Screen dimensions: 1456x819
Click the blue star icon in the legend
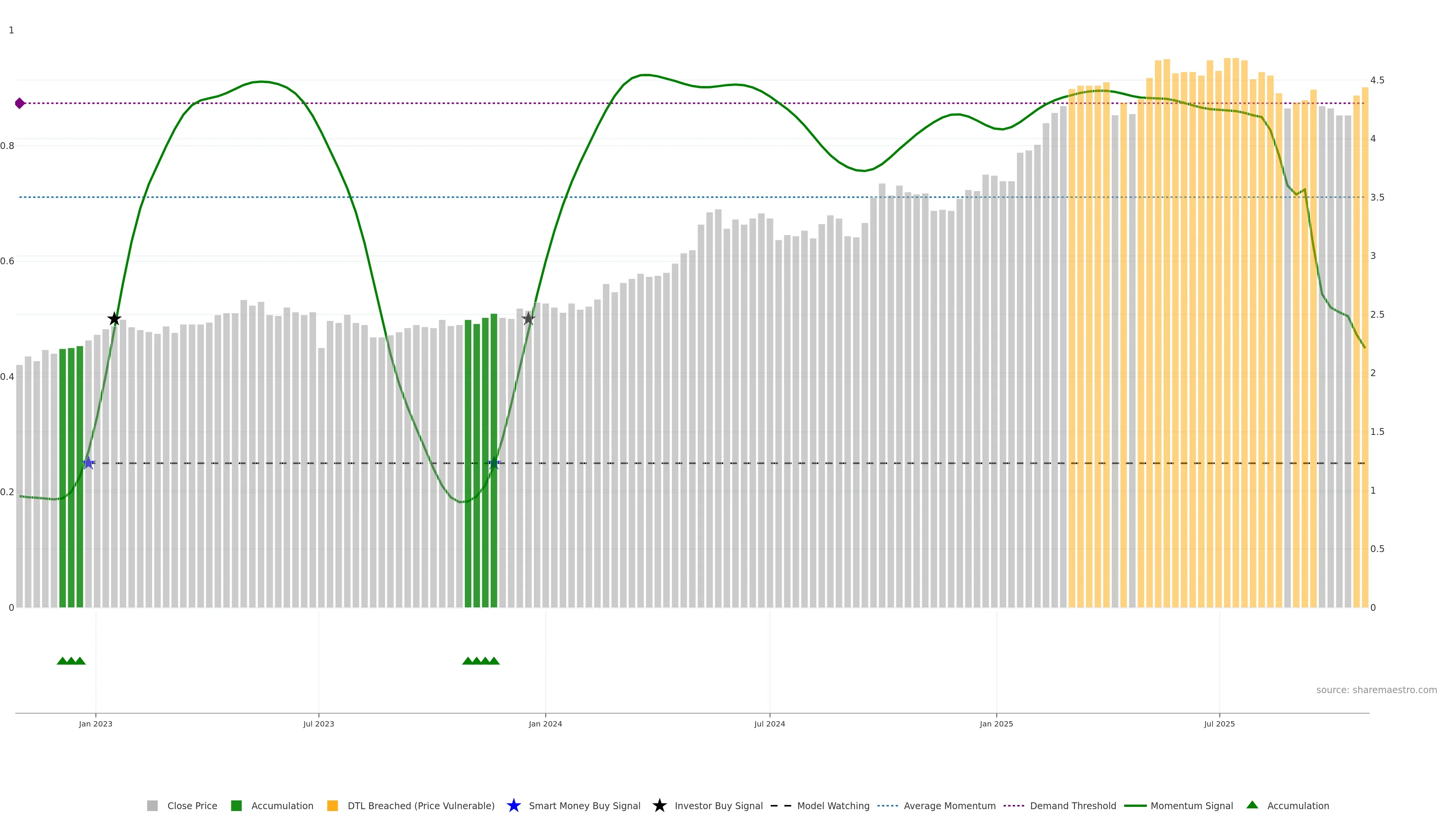pyautogui.click(x=514, y=806)
